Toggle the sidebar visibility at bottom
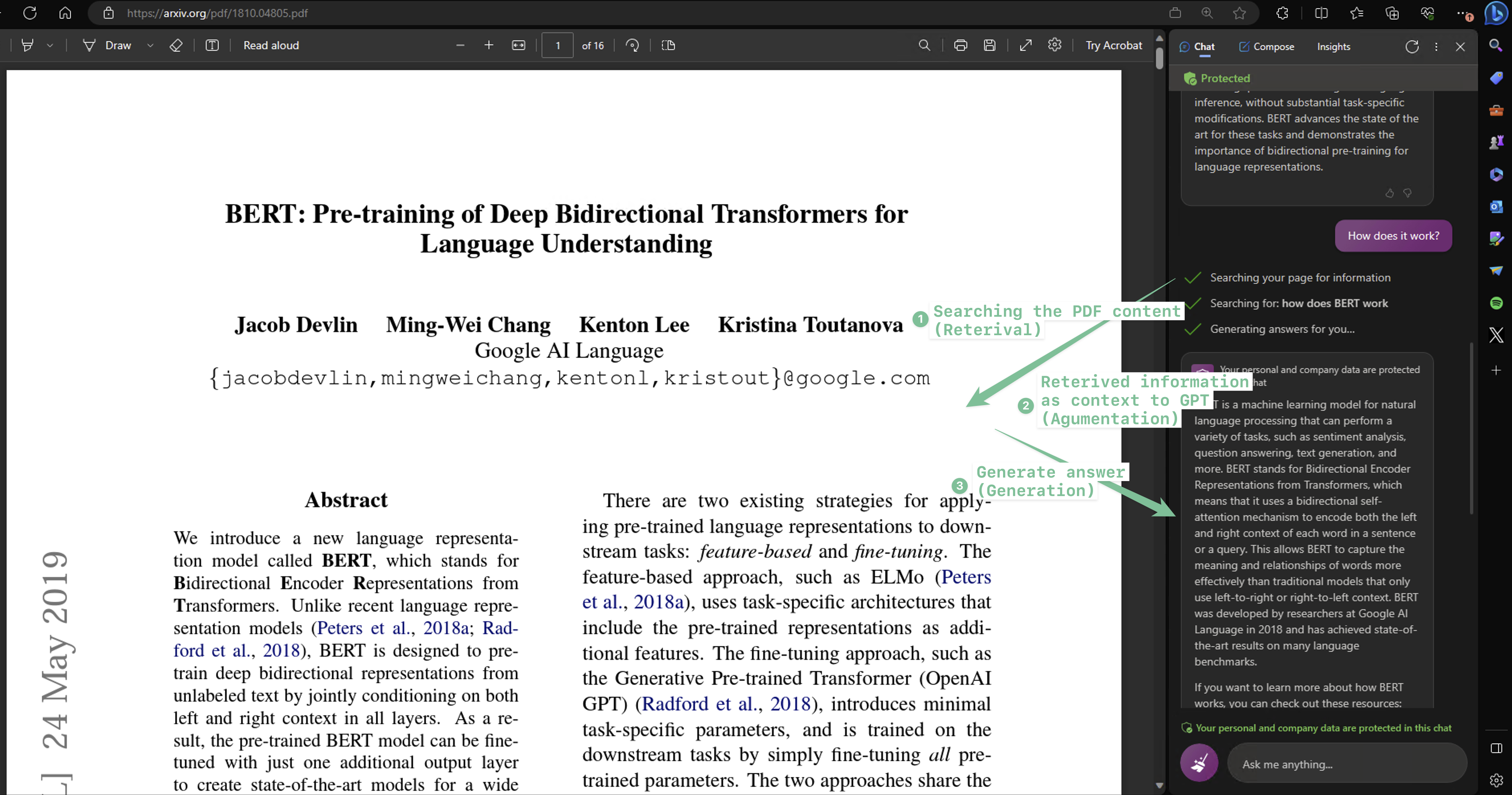 [1496, 748]
